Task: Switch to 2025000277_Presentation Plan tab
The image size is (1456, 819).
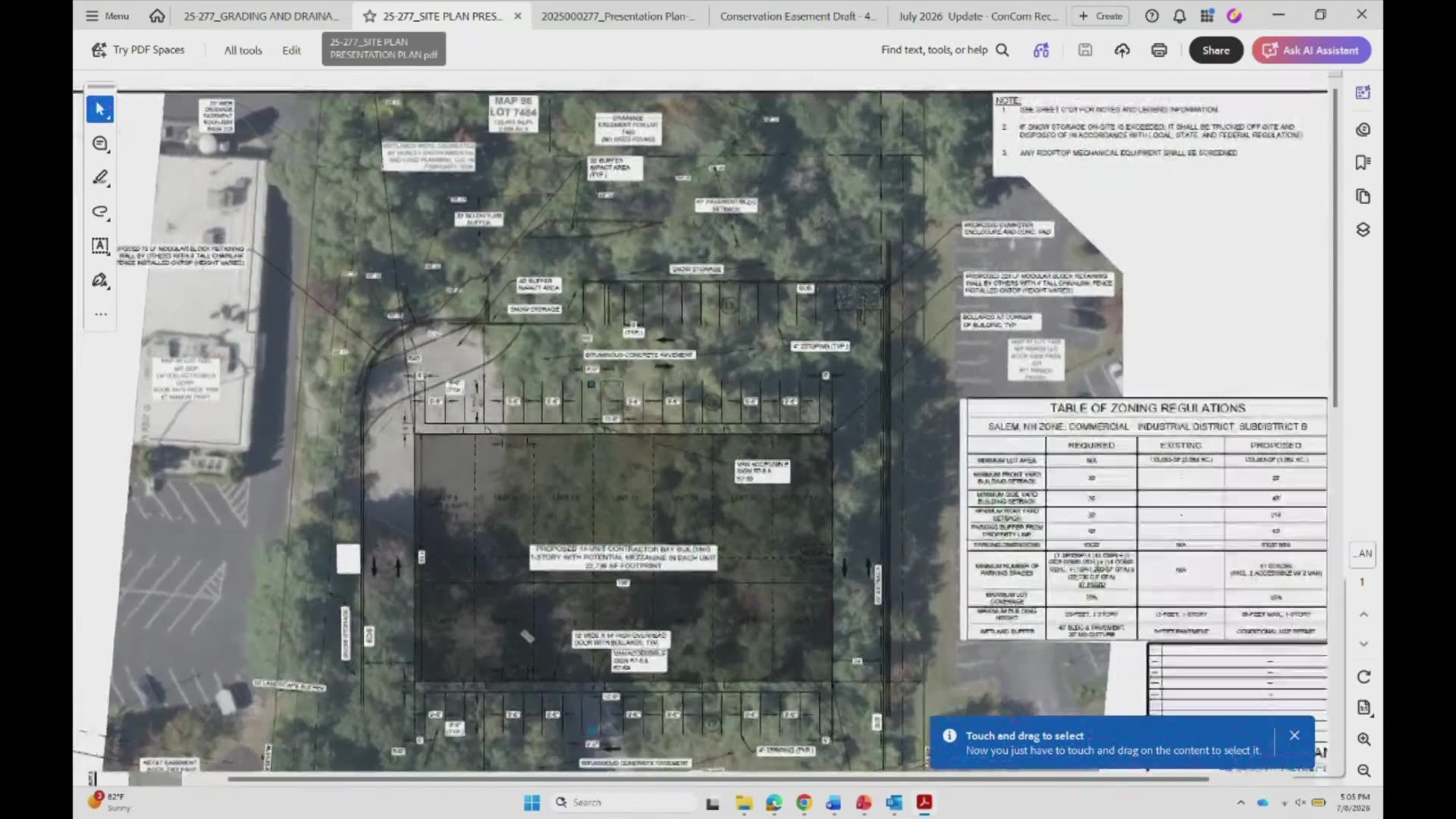Action: point(618,16)
